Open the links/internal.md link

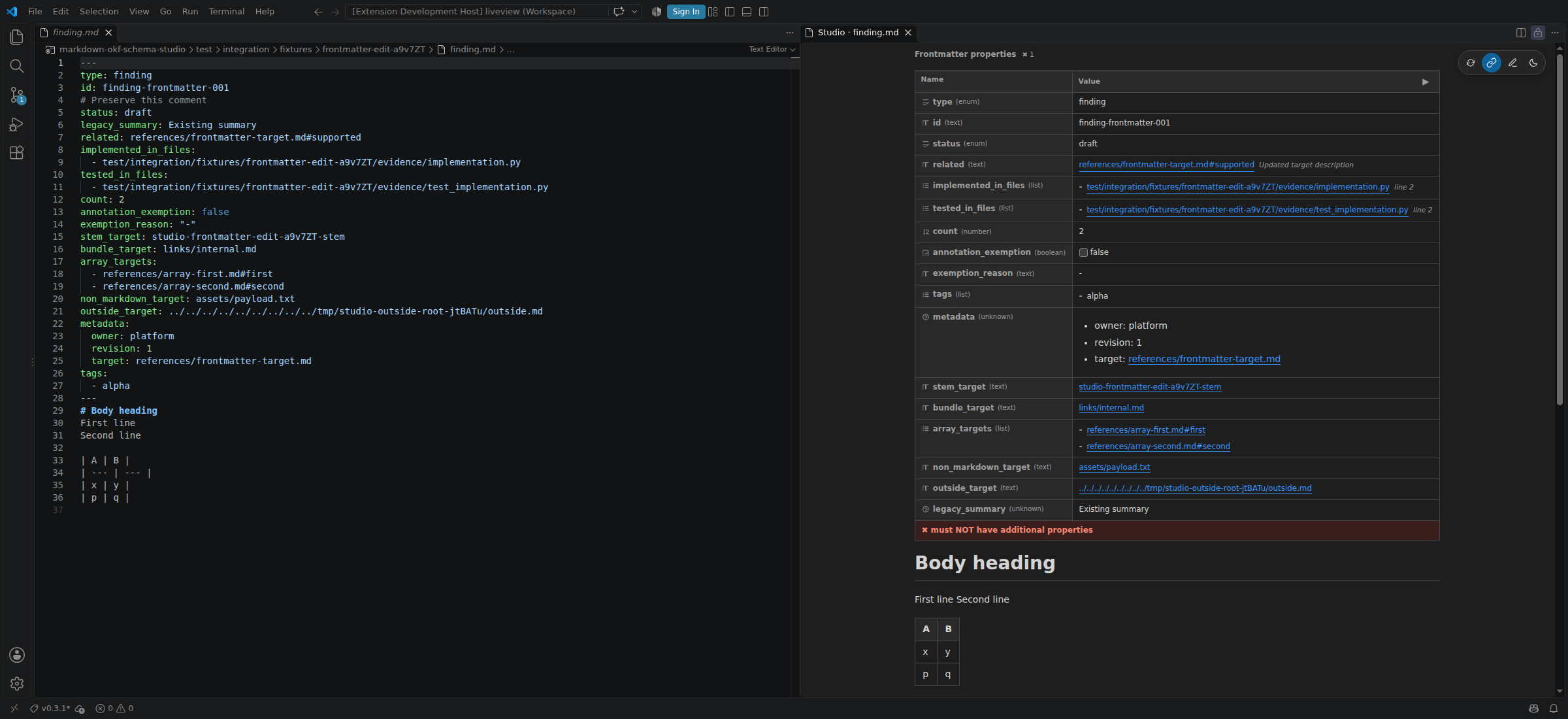coord(1111,408)
